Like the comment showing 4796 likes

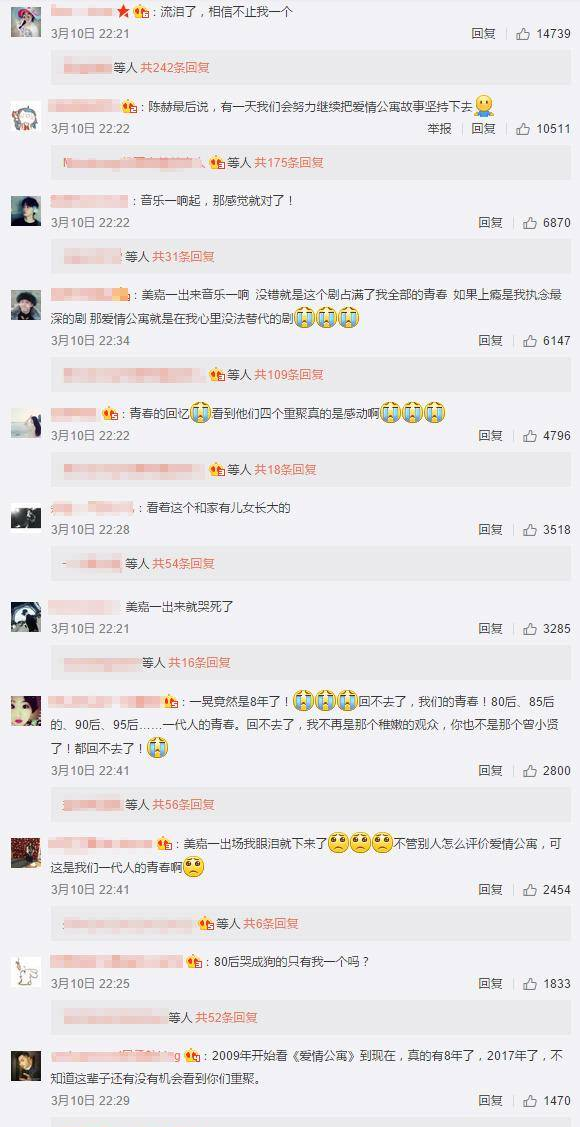pos(530,436)
